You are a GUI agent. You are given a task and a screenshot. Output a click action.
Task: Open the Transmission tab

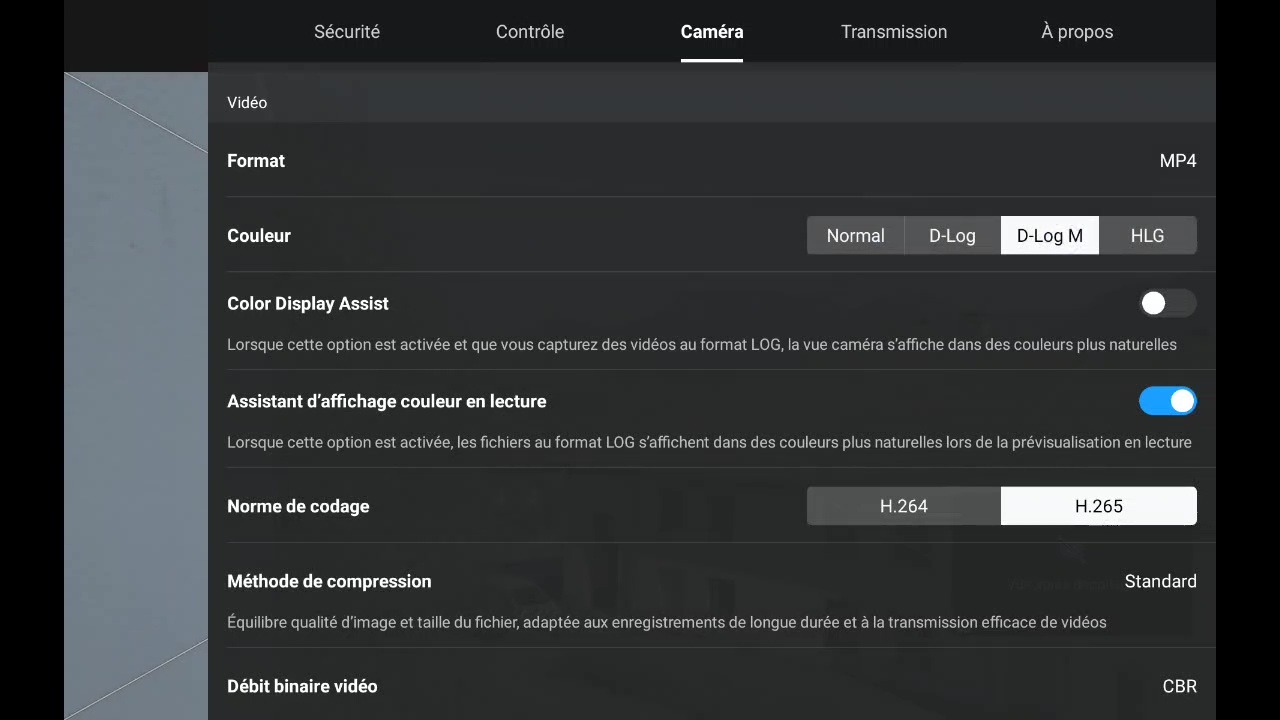[x=894, y=32]
